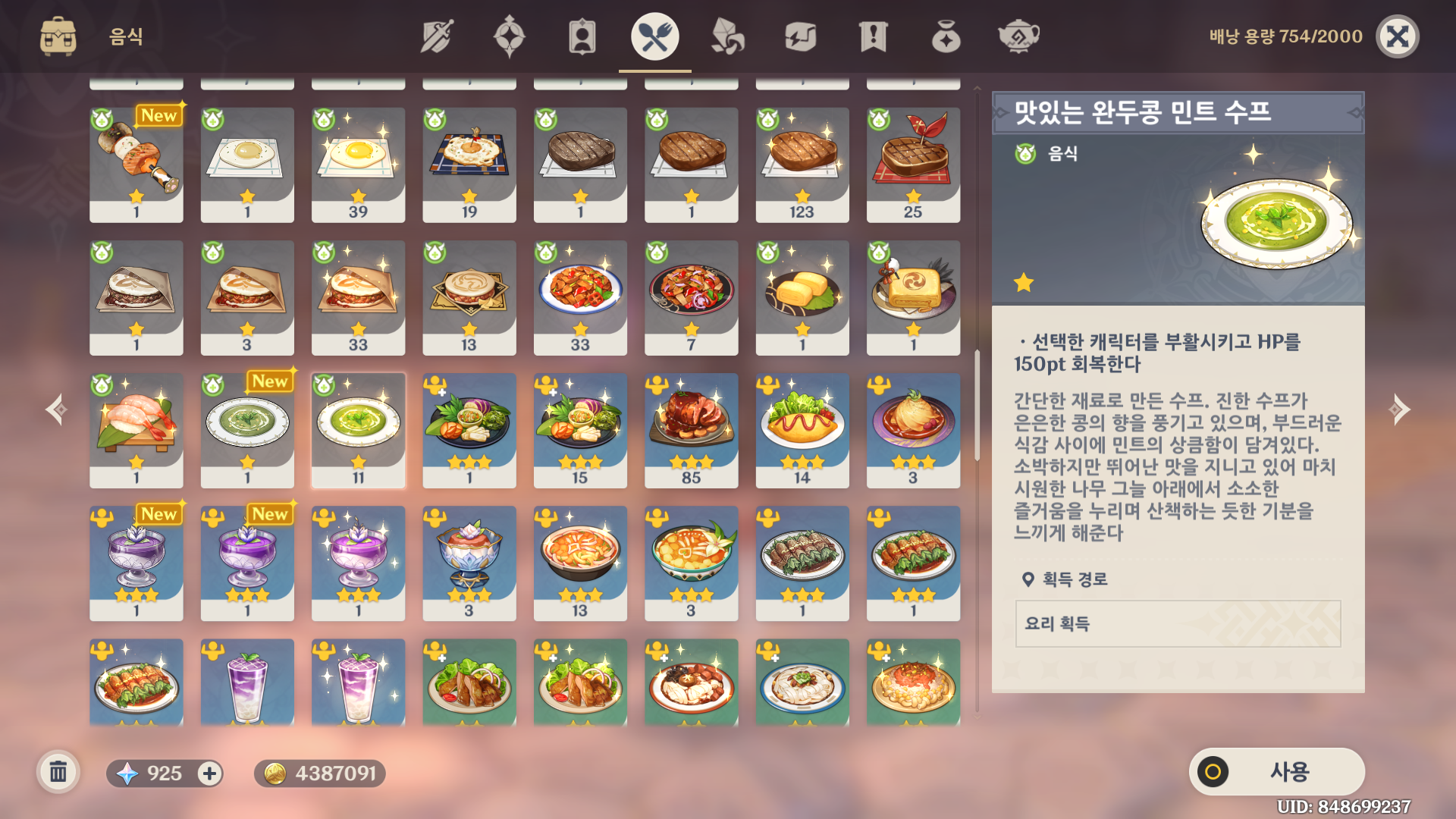Open the Materials tab with leaf icon
1456x819 pixels.
click(x=728, y=36)
